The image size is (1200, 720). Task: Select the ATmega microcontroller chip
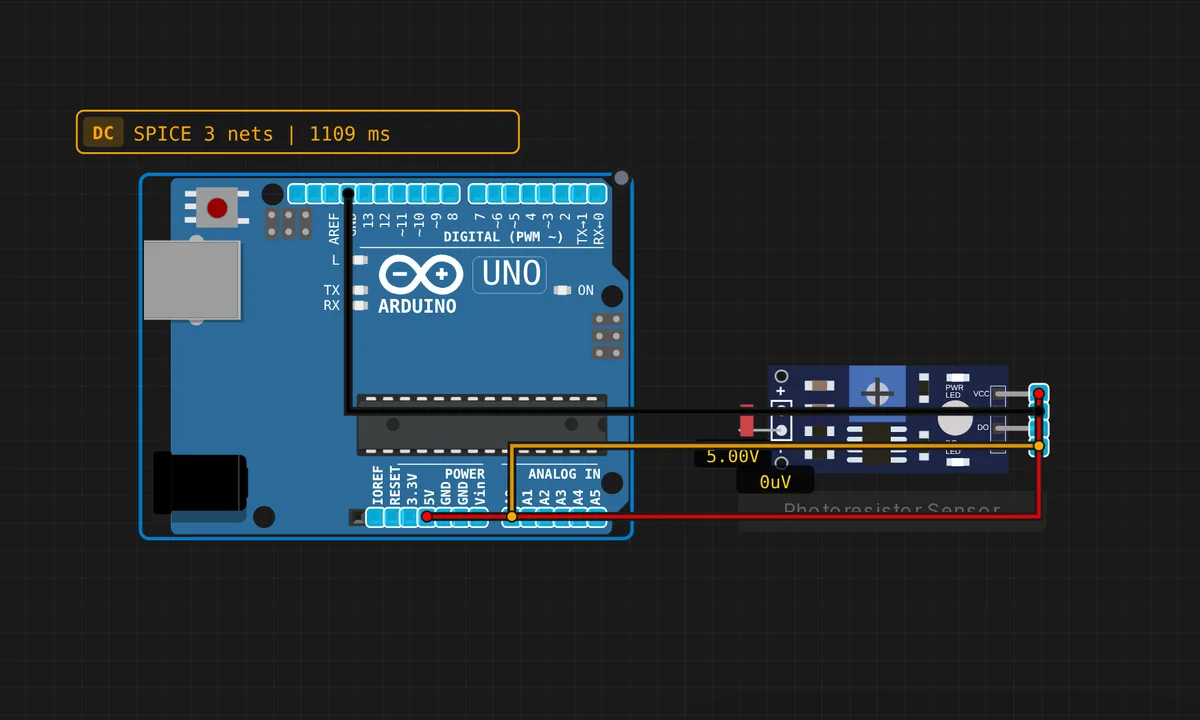(482, 425)
